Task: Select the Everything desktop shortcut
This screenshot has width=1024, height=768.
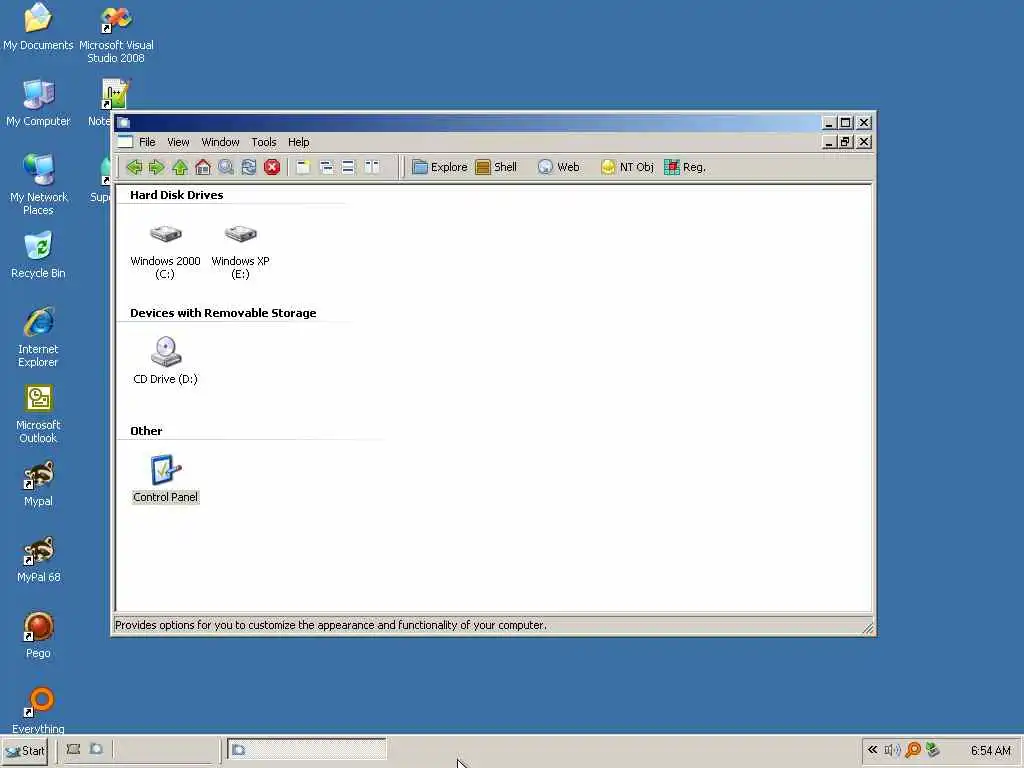Action: (38, 711)
